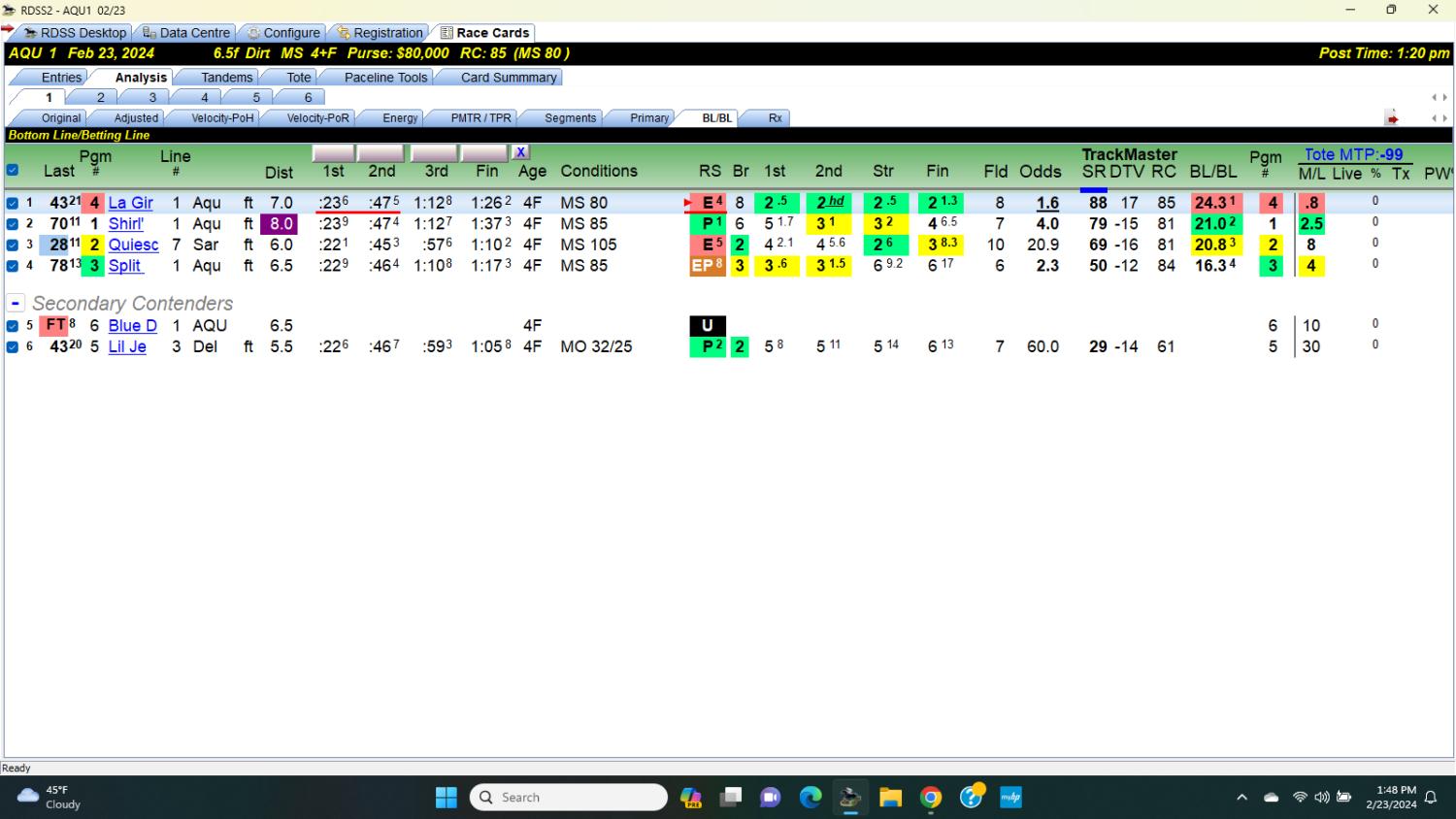Open OneDrive cloud icon in system tray

(x=1271, y=798)
